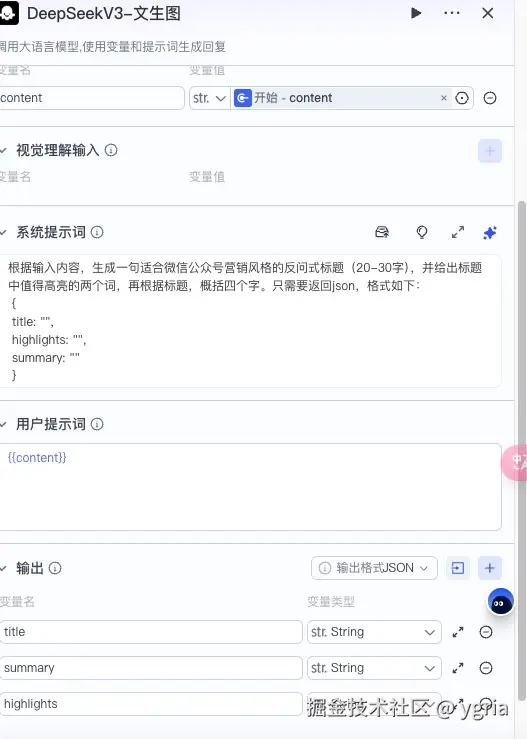Expand description for the title output
Viewport: 527px width, 739px height.
(458, 632)
